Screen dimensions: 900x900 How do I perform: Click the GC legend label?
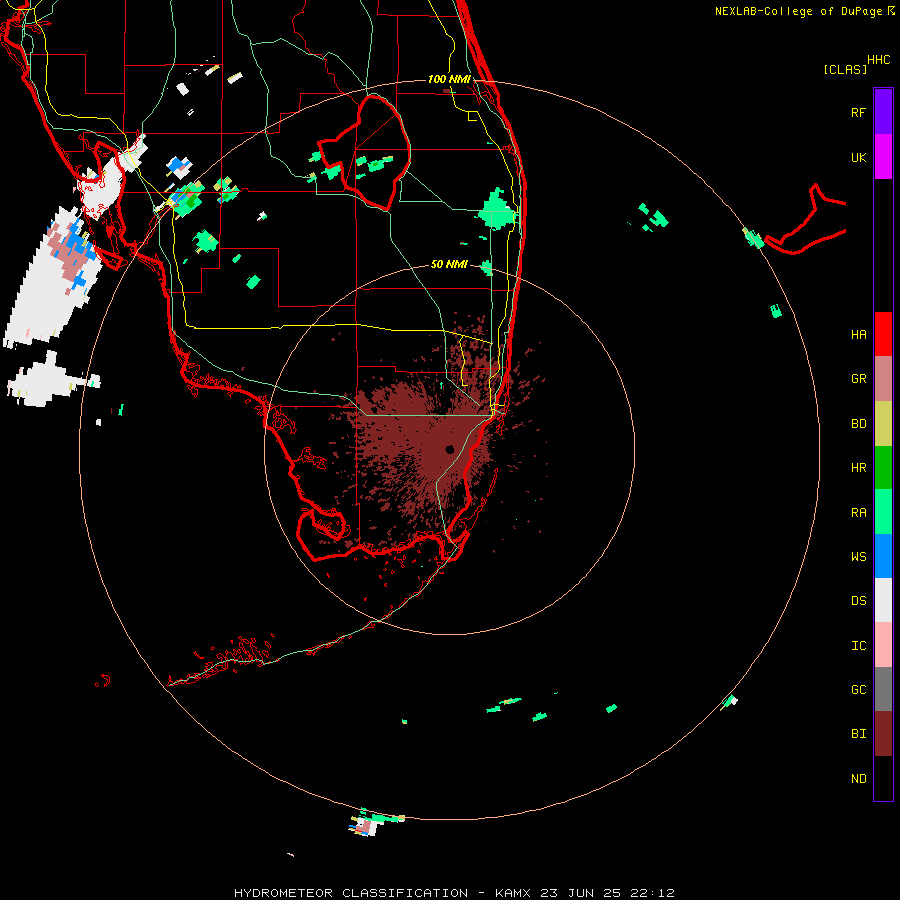click(858, 690)
